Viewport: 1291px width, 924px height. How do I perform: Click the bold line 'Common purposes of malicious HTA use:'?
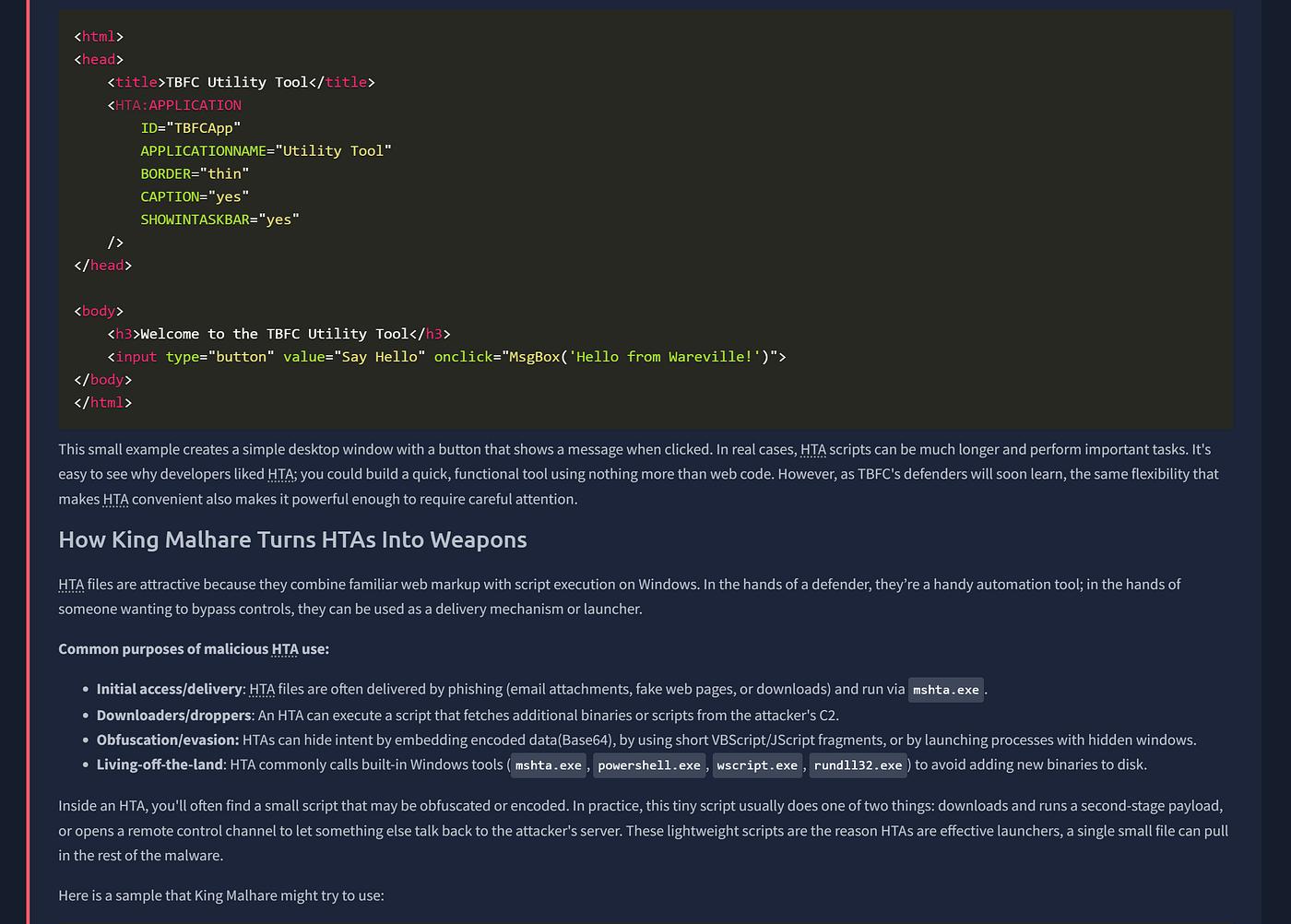point(194,649)
